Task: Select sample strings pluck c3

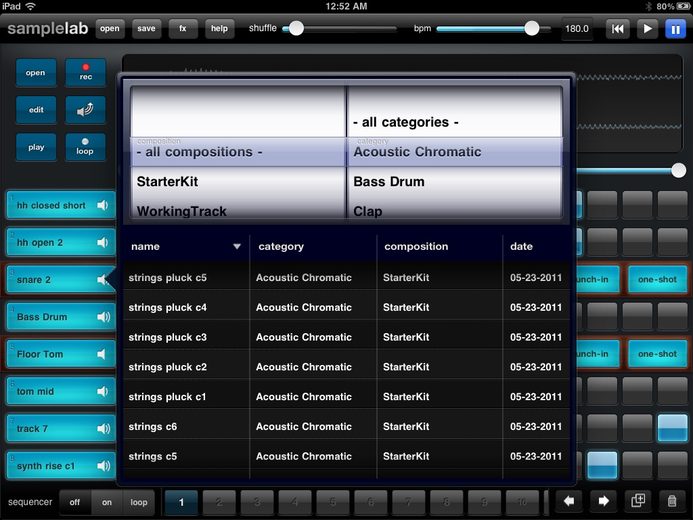Action: (346, 337)
